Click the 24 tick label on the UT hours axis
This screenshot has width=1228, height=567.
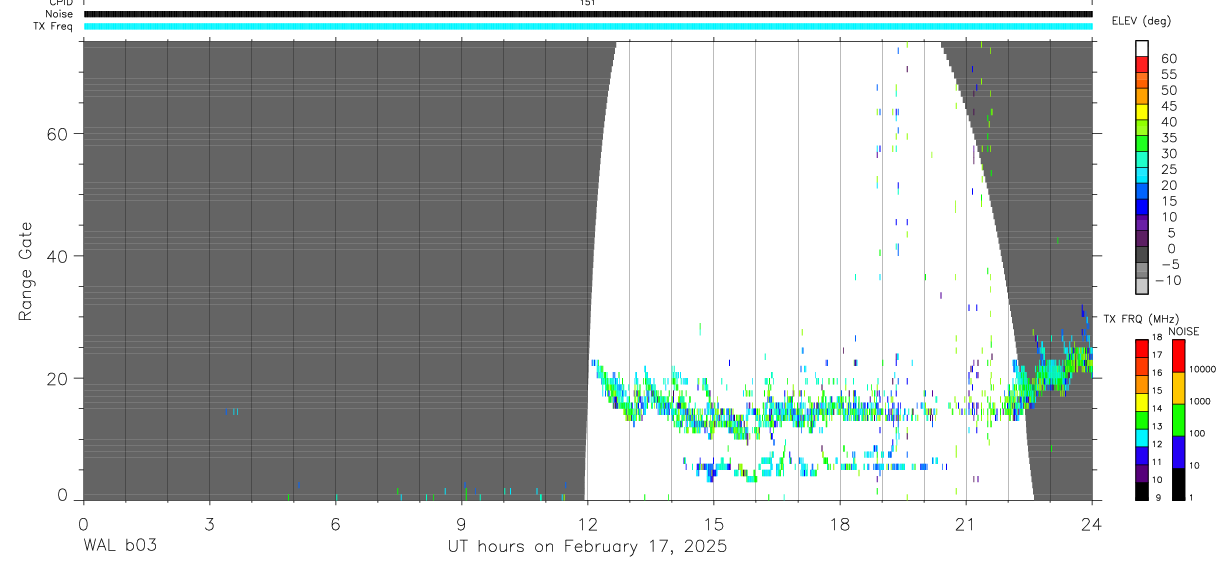1091,524
